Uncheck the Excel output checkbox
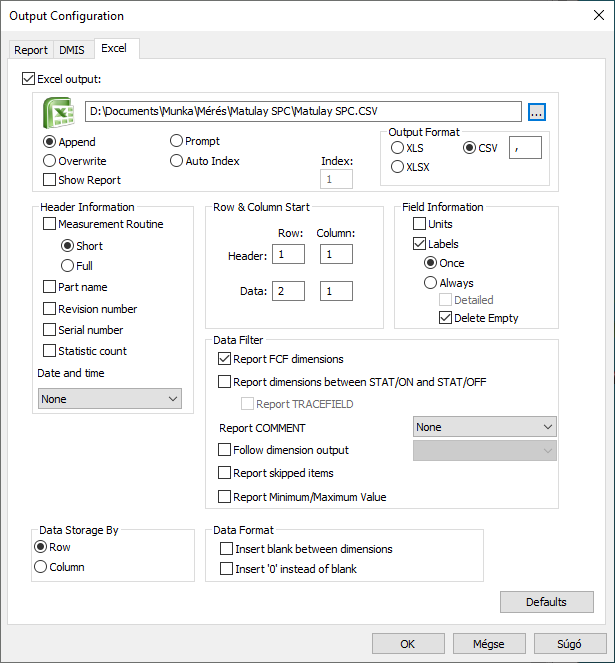The width and height of the screenshot is (615, 663). tap(28, 78)
